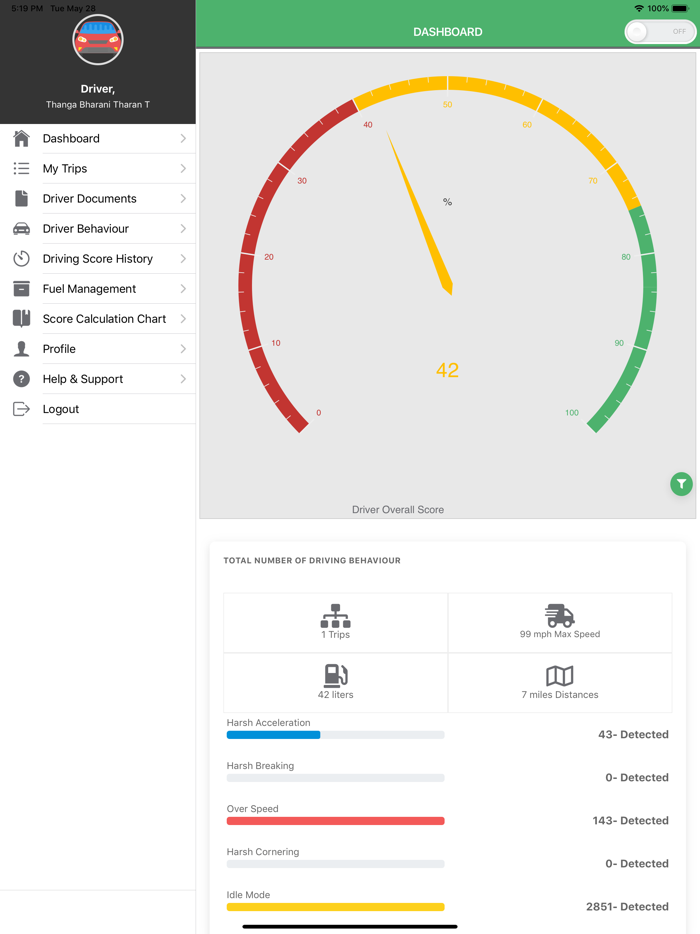Open the My Trips menu item
The width and height of the screenshot is (700, 934).
[x=98, y=169]
